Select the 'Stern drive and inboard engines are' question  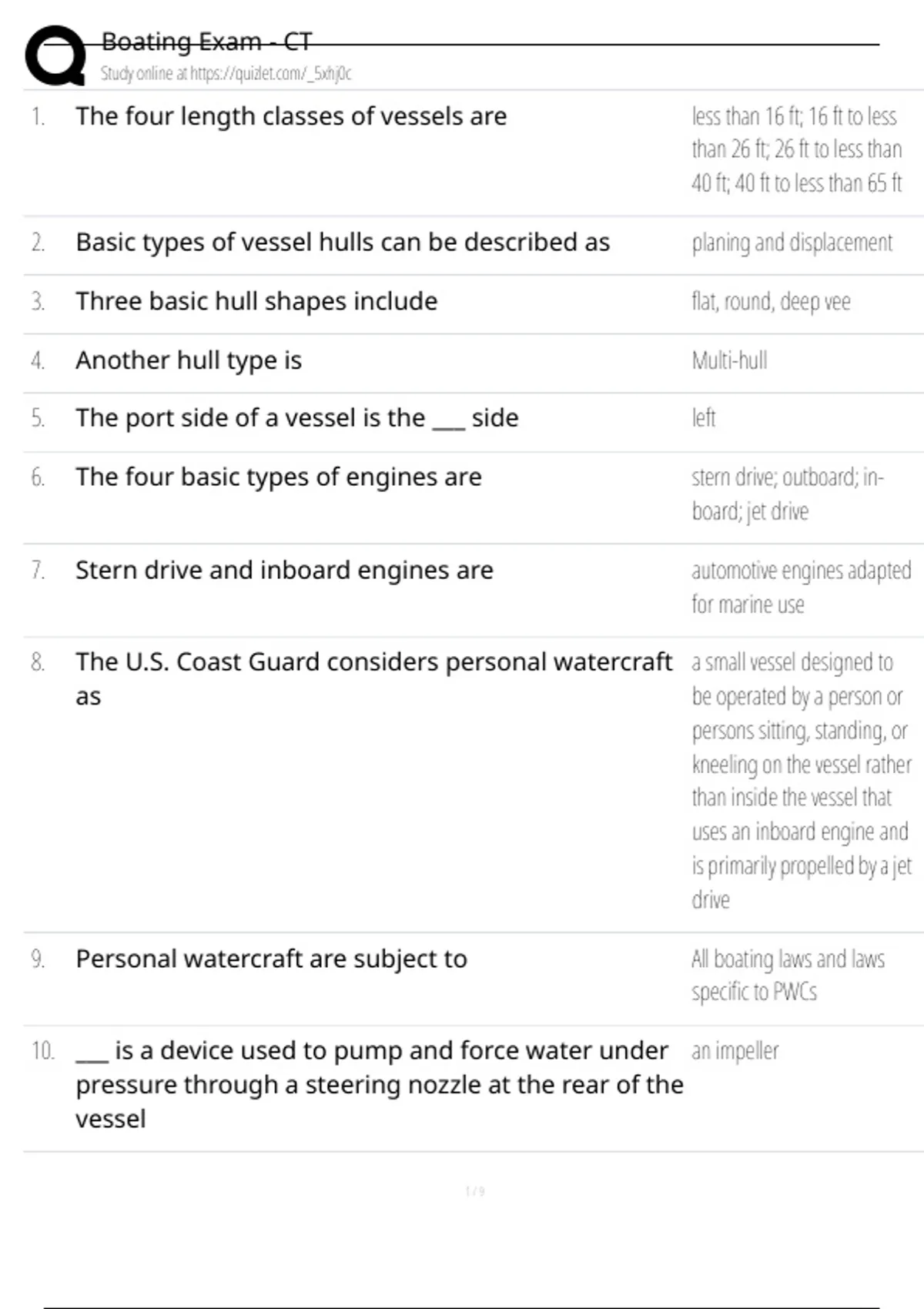[x=284, y=571]
